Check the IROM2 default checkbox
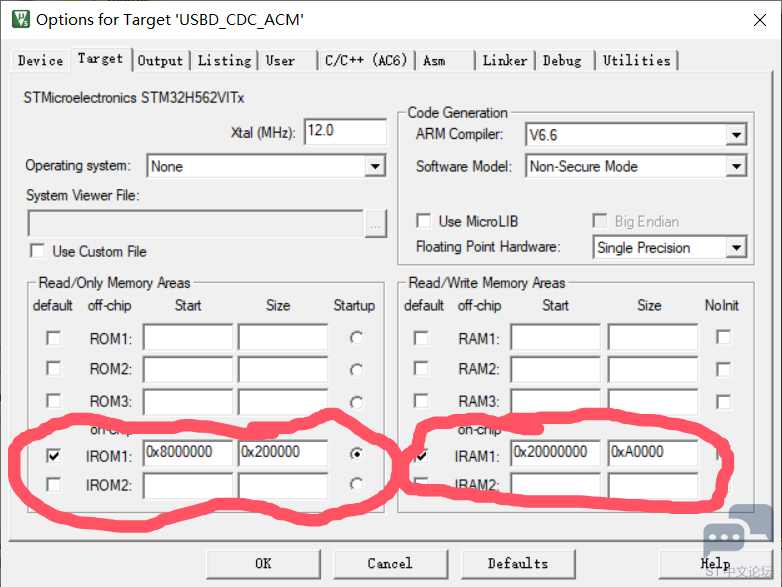 (53, 484)
